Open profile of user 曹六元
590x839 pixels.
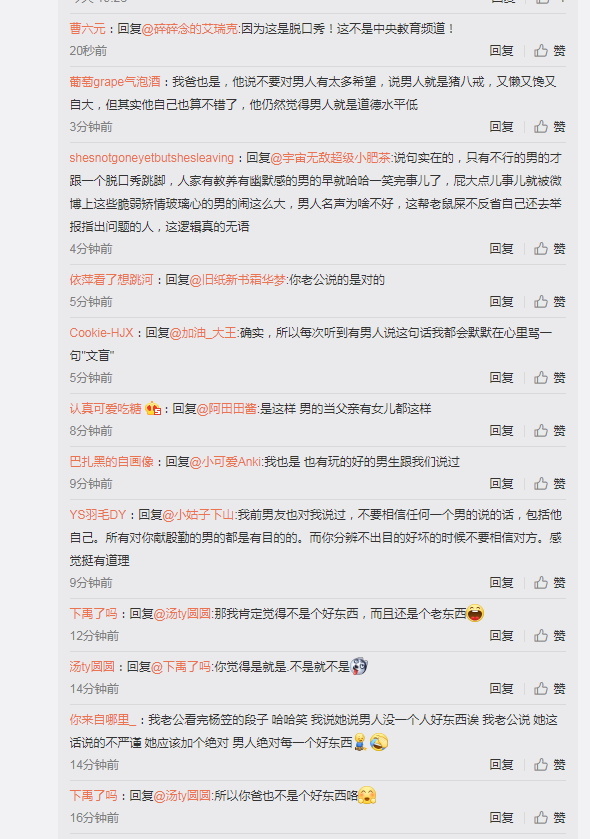87,28
